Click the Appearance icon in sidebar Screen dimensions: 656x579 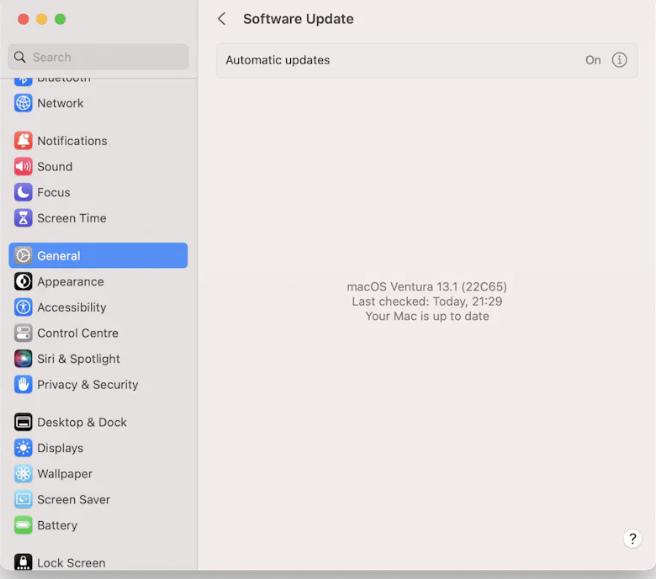point(23,282)
